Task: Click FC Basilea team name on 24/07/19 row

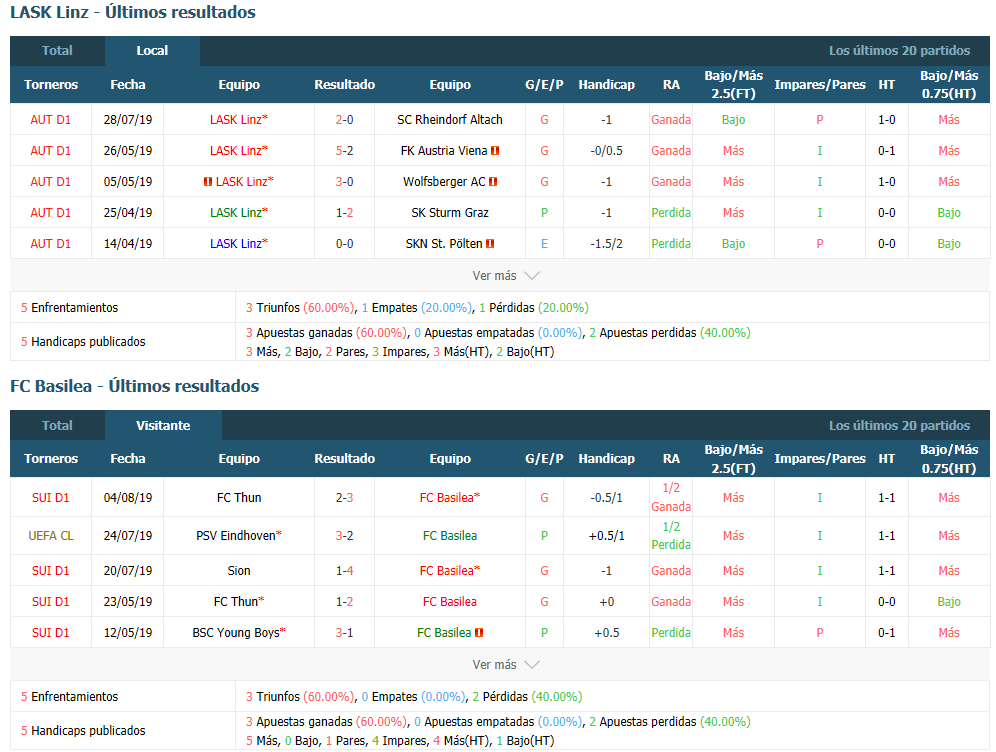Action: coord(450,535)
